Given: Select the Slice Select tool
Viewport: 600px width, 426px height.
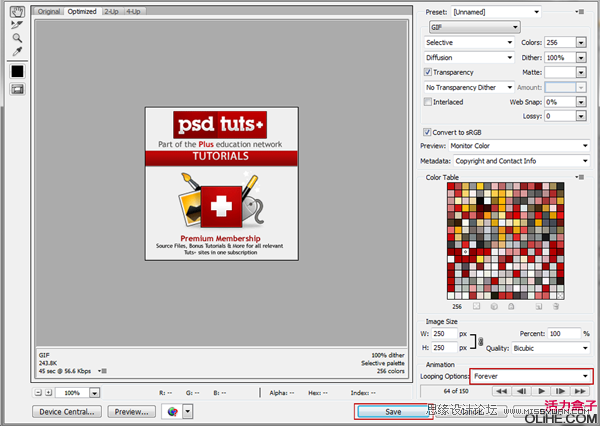Looking at the screenshot, I should pos(17,25).
